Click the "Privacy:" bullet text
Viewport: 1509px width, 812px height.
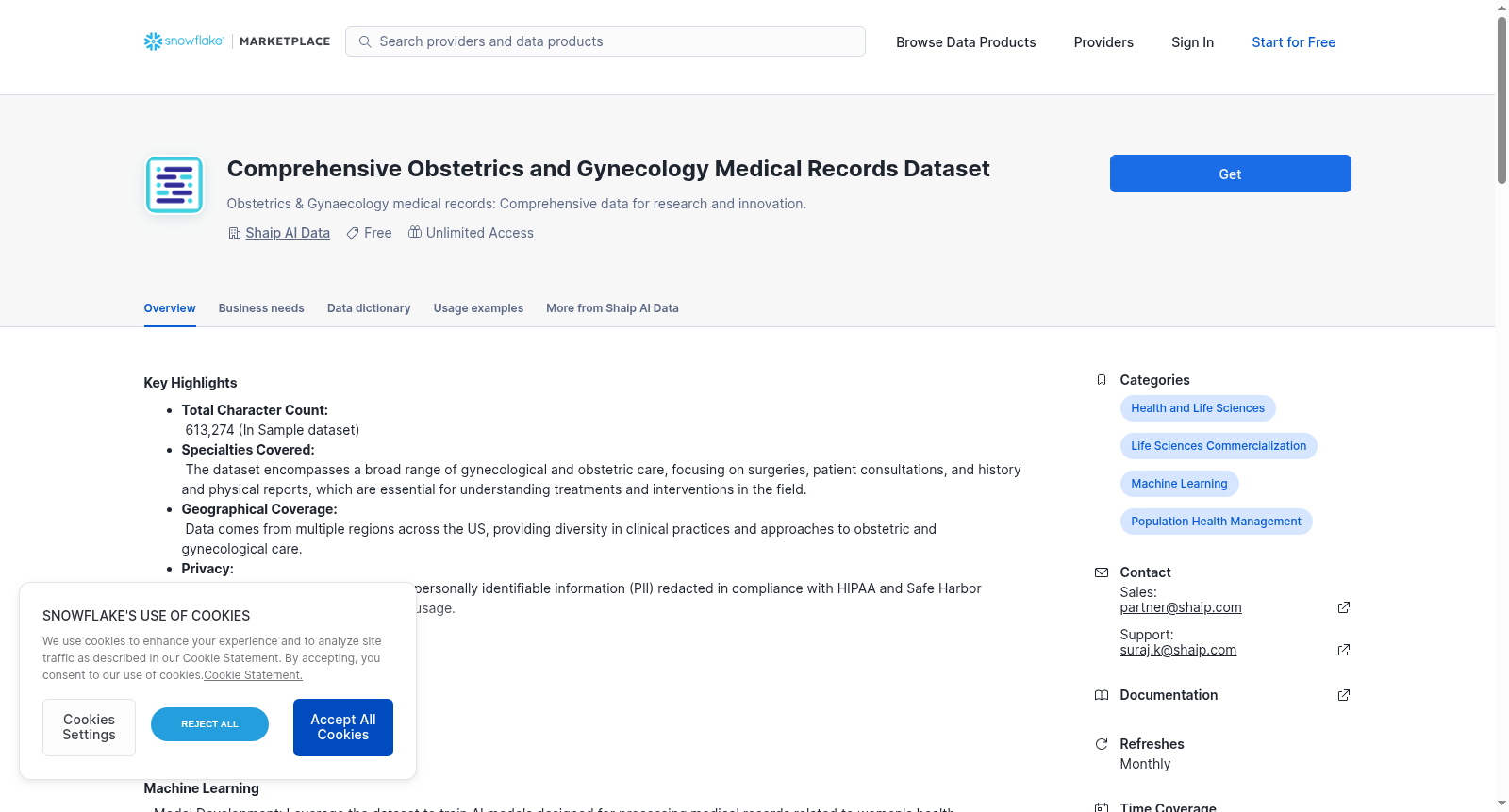[x=207, y=569]
